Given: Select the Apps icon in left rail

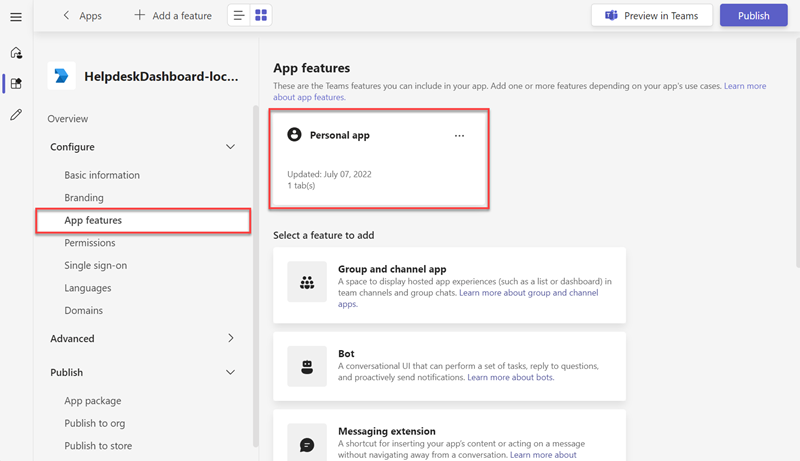Looking at the screenshot, I should (x=16, y=84).
